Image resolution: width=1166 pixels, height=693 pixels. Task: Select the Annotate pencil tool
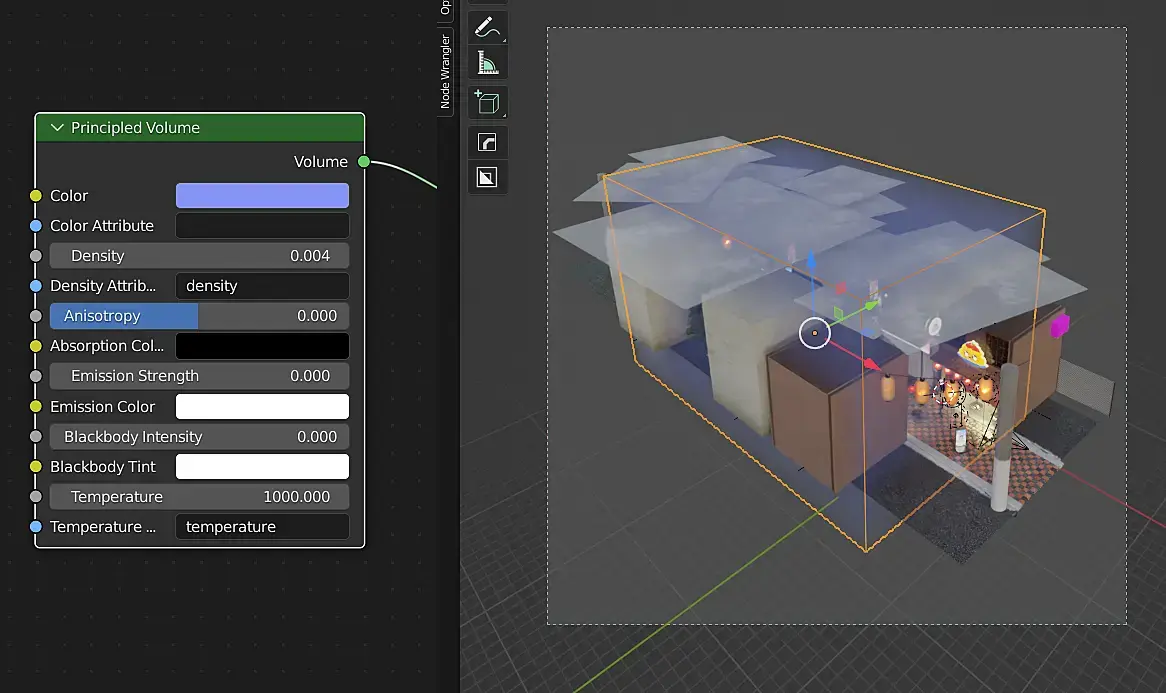pyautogui.click(x=487, y=27)
